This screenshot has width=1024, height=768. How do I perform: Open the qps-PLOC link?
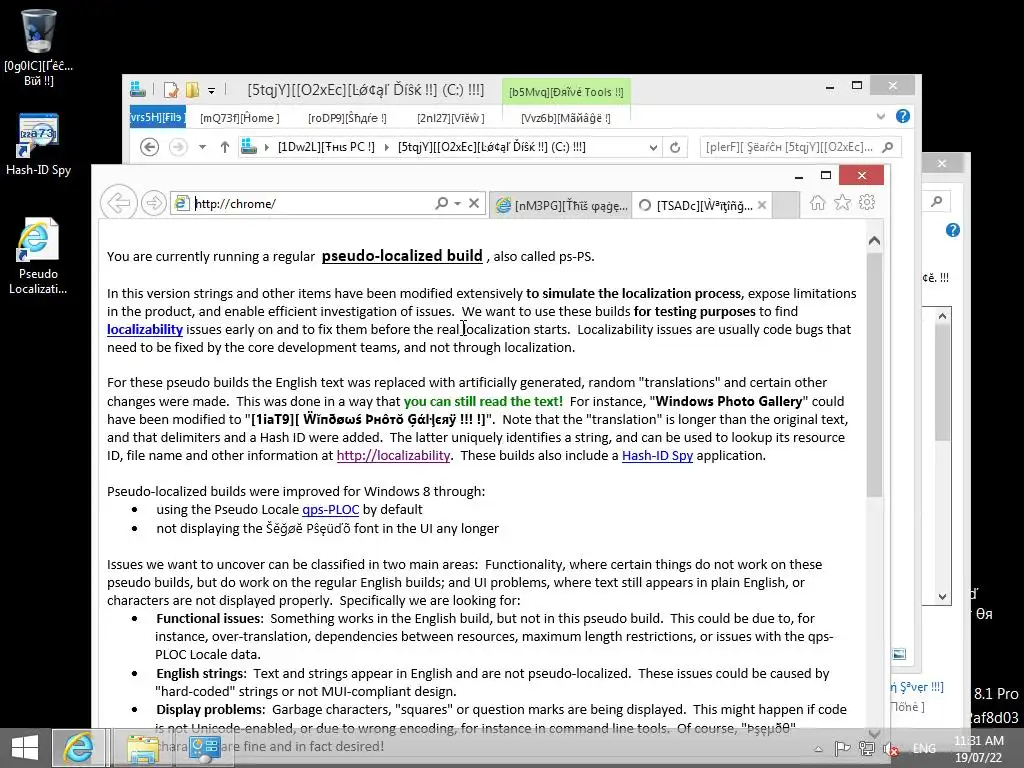pyautogui.click(x=330, y=509)
